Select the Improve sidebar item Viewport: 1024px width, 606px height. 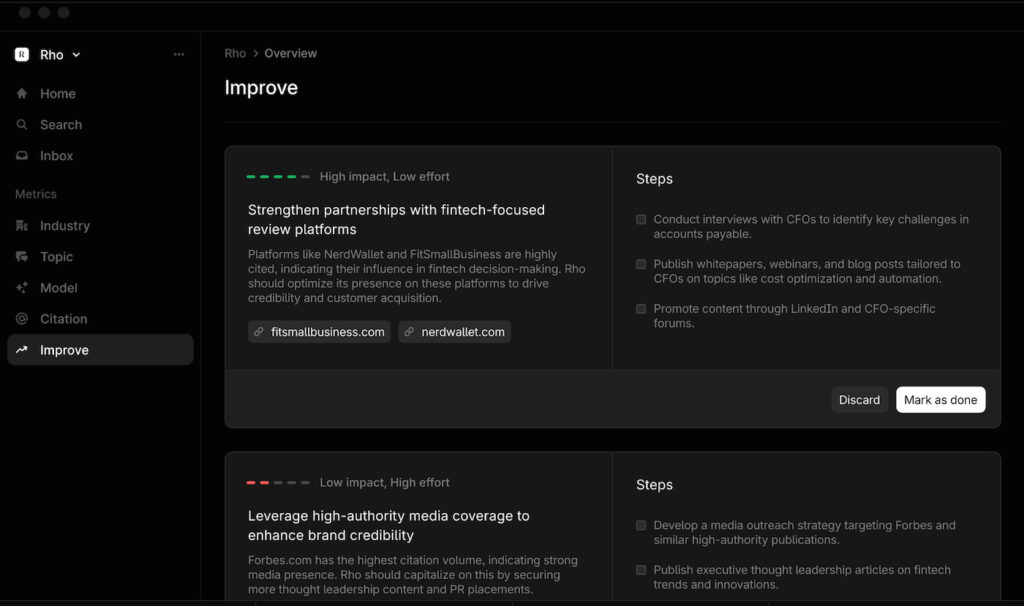pos(100,349)
